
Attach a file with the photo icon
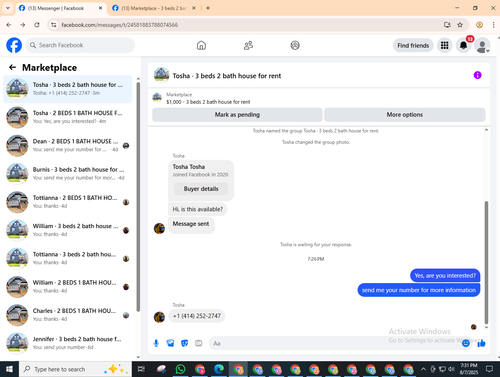click(170, 343)
